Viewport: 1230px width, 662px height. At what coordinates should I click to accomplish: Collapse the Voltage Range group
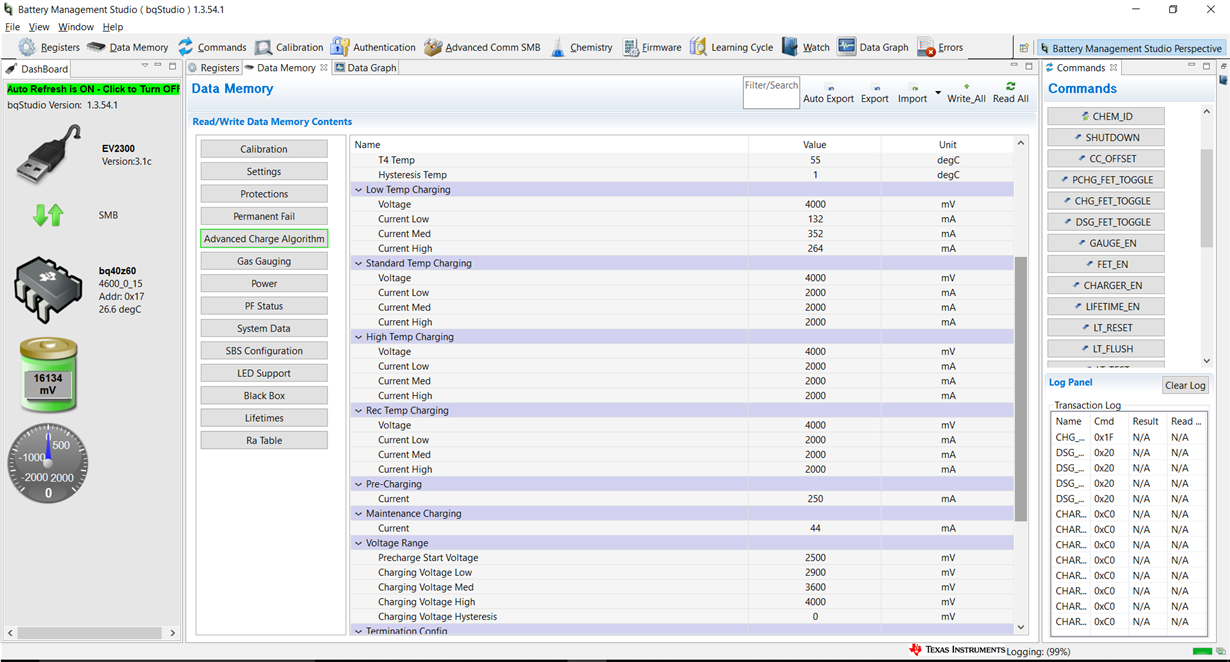358,543
